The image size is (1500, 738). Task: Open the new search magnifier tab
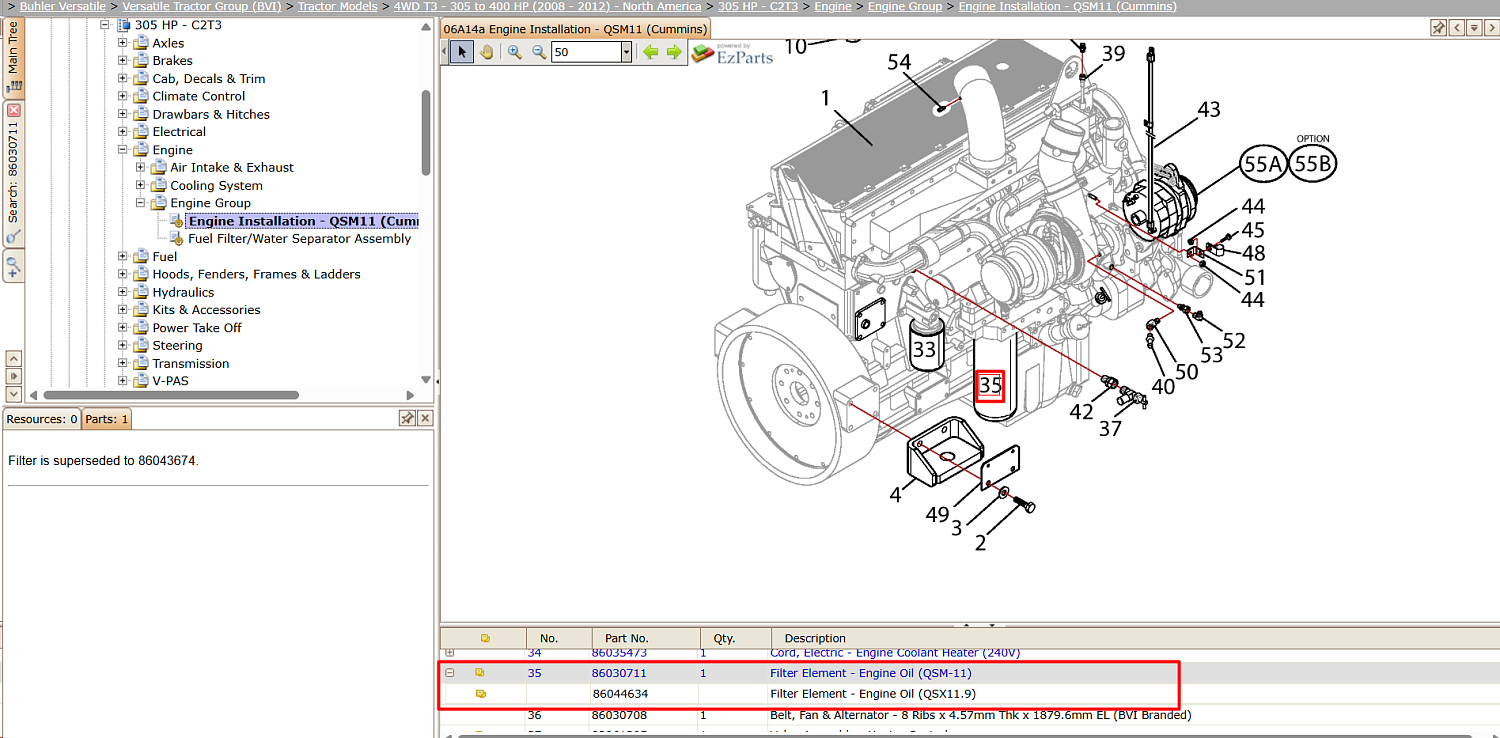coord(13,267)
